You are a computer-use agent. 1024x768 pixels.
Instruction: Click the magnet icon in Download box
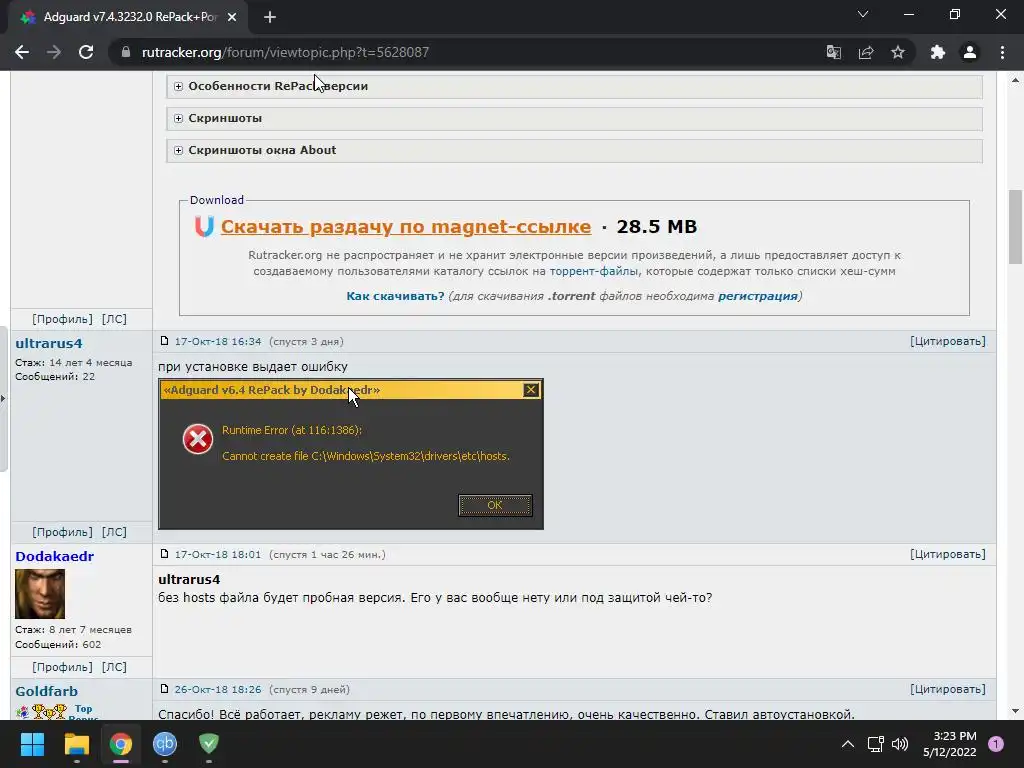204,227
